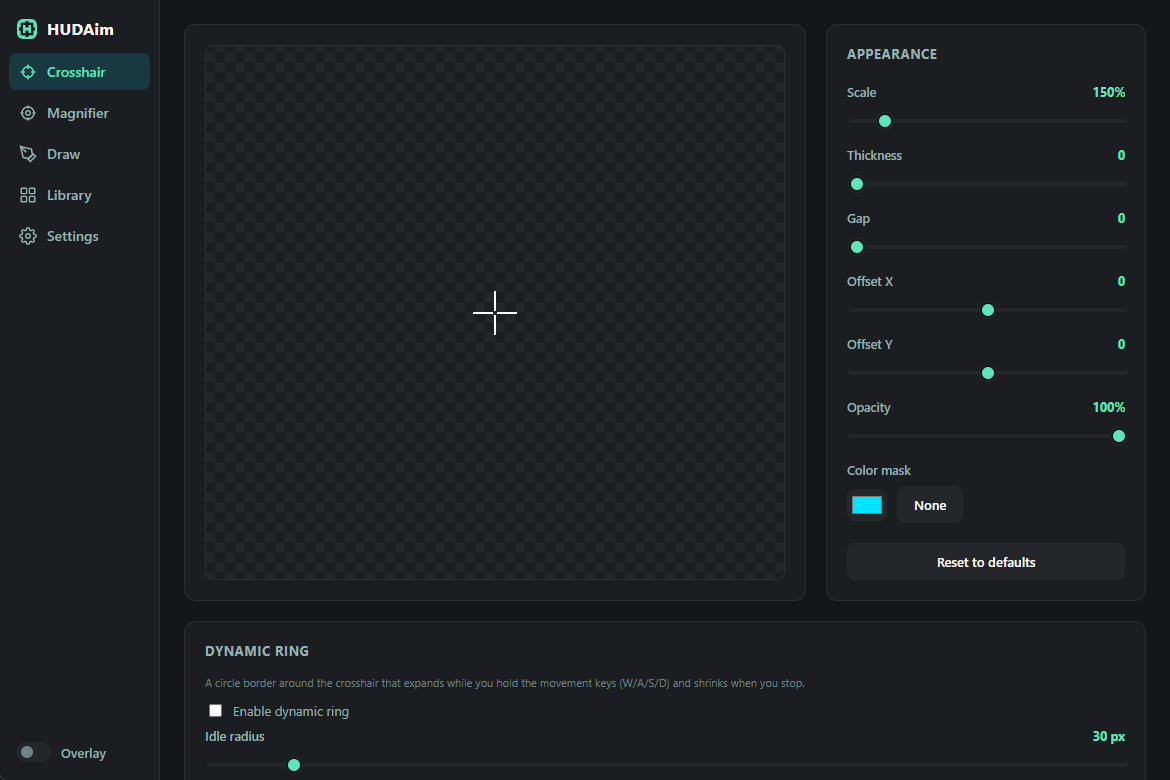The width and height of the screenshot is (1170, 780).
Task: Click the Opacity slider handle
Action: 1119,436
